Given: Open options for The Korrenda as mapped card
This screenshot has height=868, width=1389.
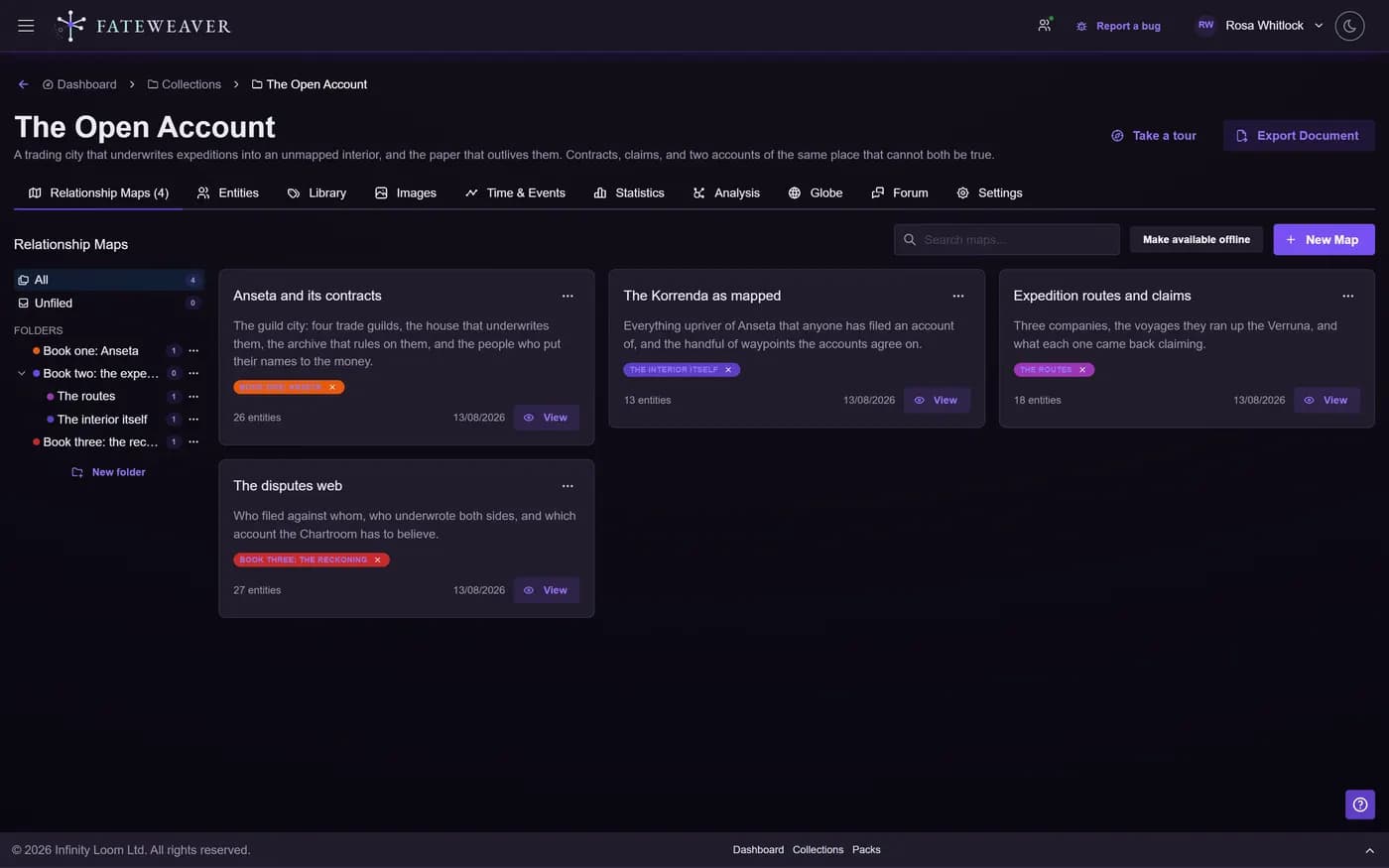Looking at the screenshot, I should coord(958,296).
